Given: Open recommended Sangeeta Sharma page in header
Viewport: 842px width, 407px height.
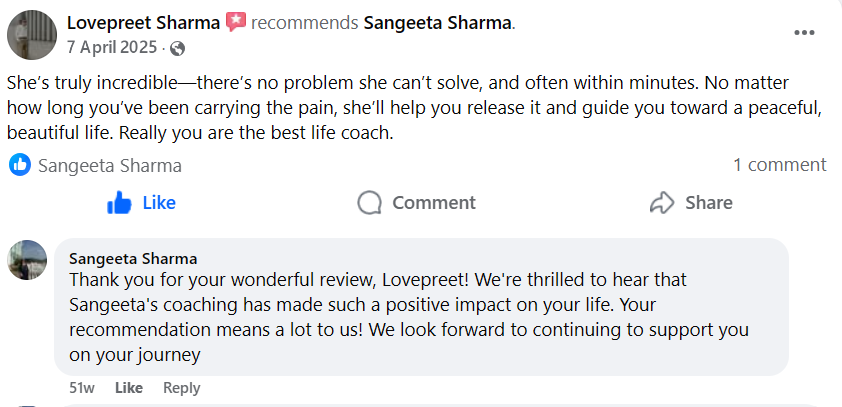Looking at the screenshot, I should [x=437, y=22].
